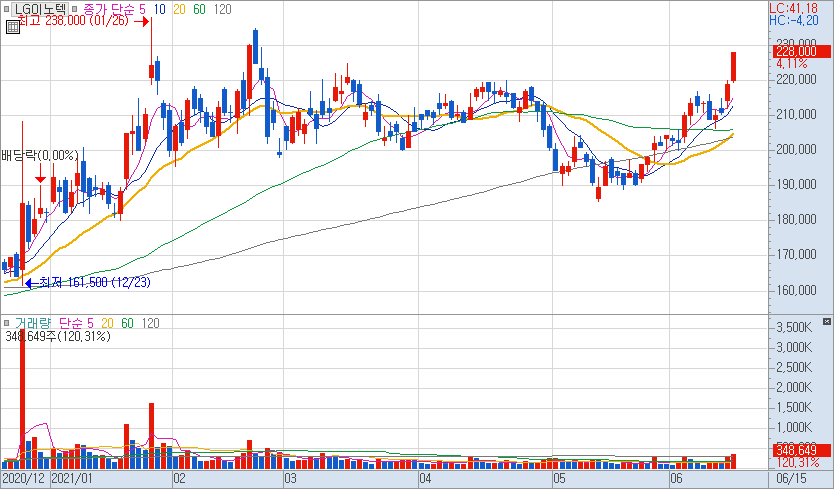Click the 1,000K volume axis label
834x489 pixels.
click(794, 428)
